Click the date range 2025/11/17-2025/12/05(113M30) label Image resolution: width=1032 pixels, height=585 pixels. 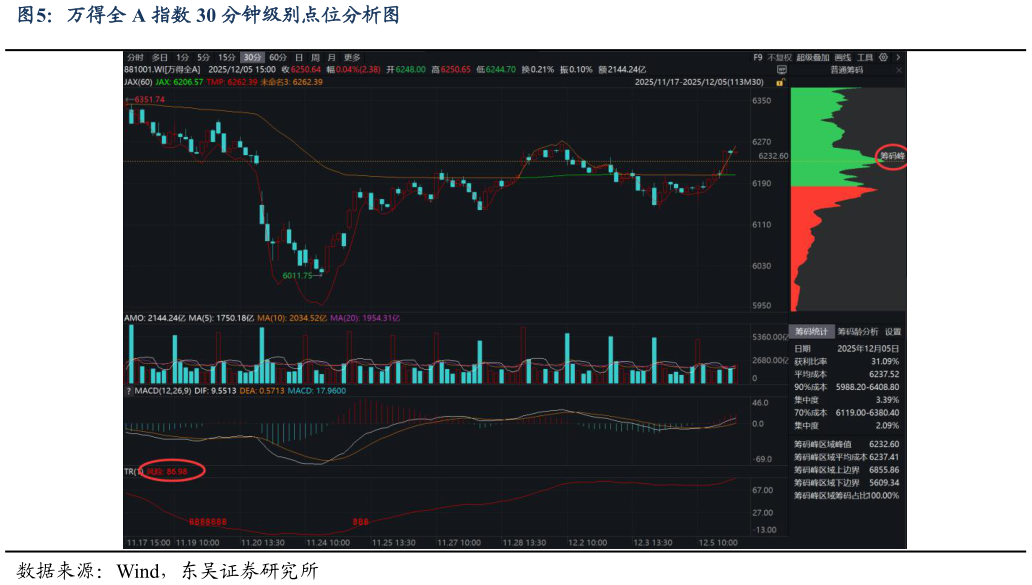699,82
